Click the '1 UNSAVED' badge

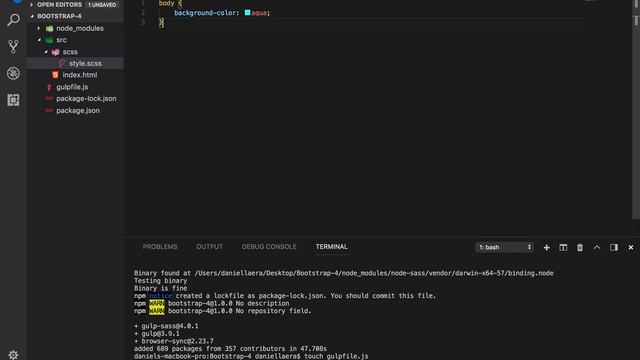pos(102,5)
